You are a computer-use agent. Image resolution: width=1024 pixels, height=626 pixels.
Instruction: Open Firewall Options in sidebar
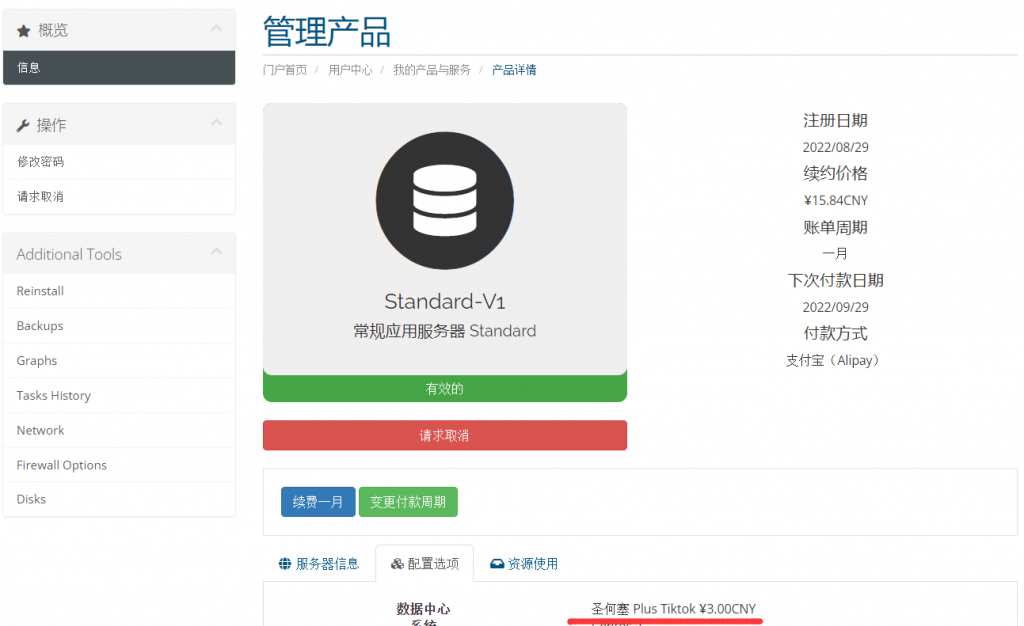pos(61,465)
